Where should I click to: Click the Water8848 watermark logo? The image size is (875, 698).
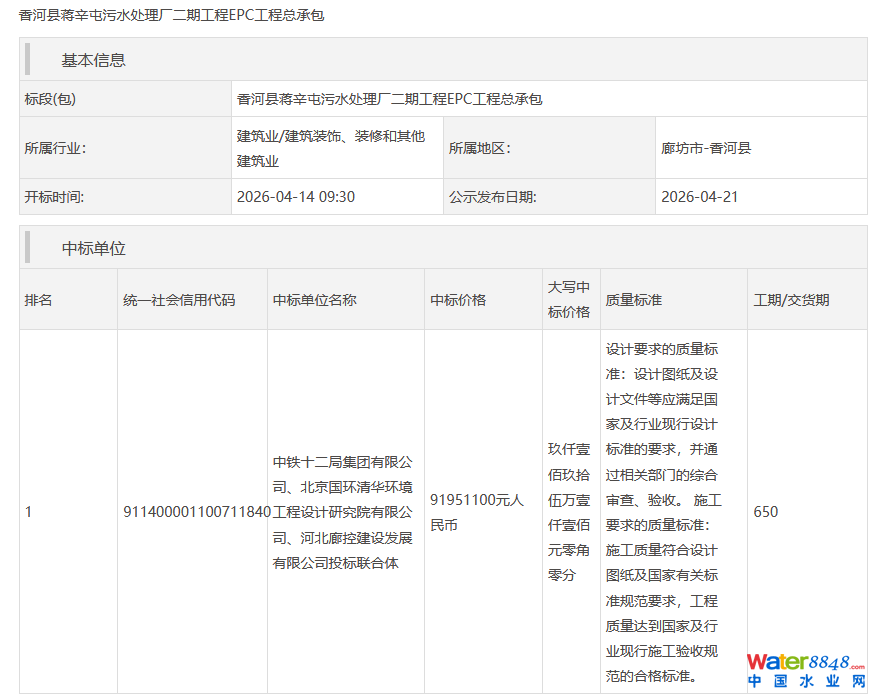coord(806,672)
